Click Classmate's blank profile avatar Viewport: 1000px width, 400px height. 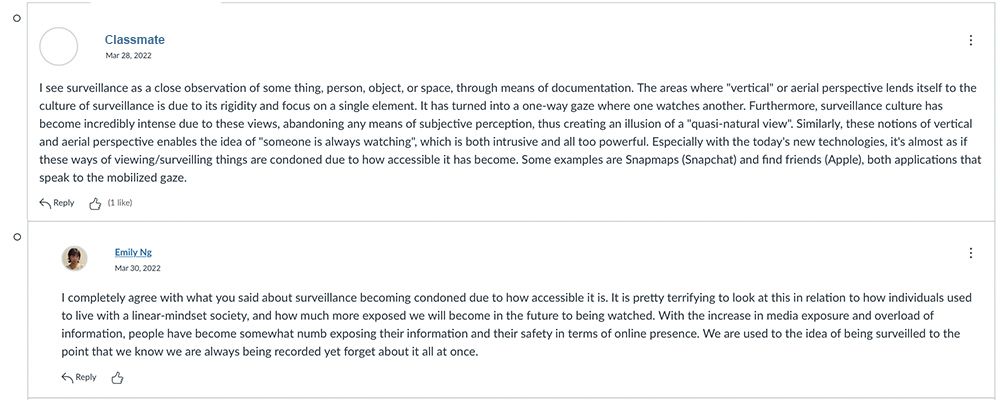(x=58, y=47)
